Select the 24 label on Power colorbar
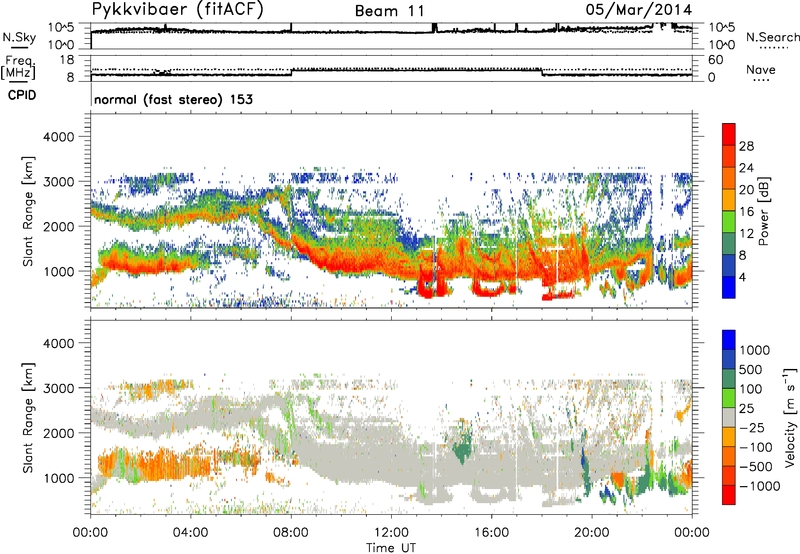 [746, 168]
